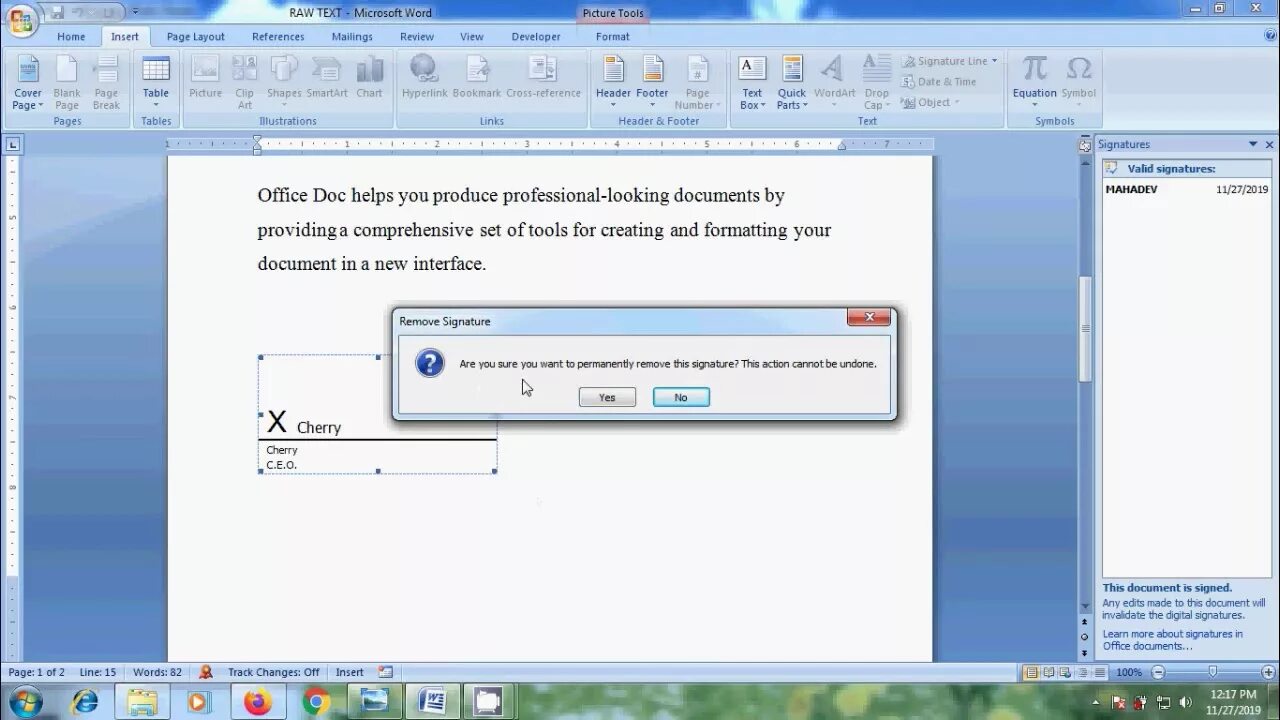Insert a Chart
The height and width of the screenshot is (720, 1280).
pos(369,78)
